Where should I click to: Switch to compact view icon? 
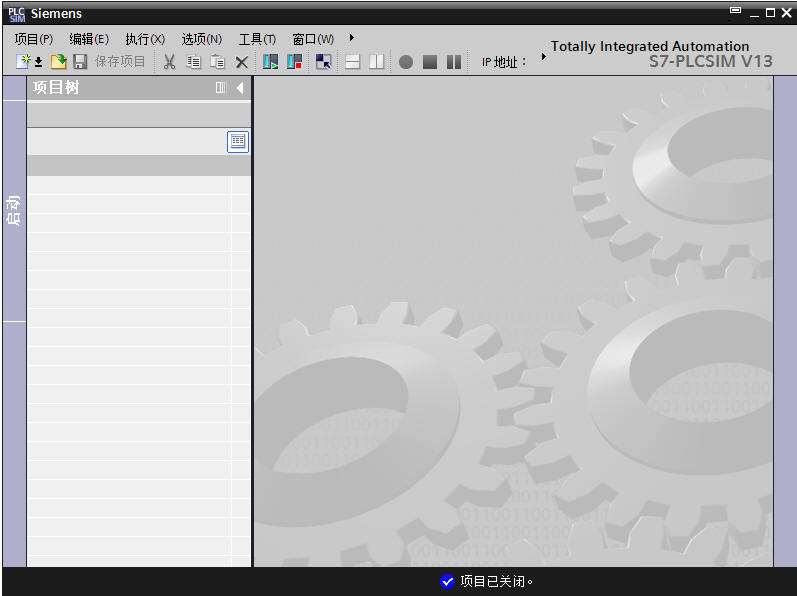point(323,62)
